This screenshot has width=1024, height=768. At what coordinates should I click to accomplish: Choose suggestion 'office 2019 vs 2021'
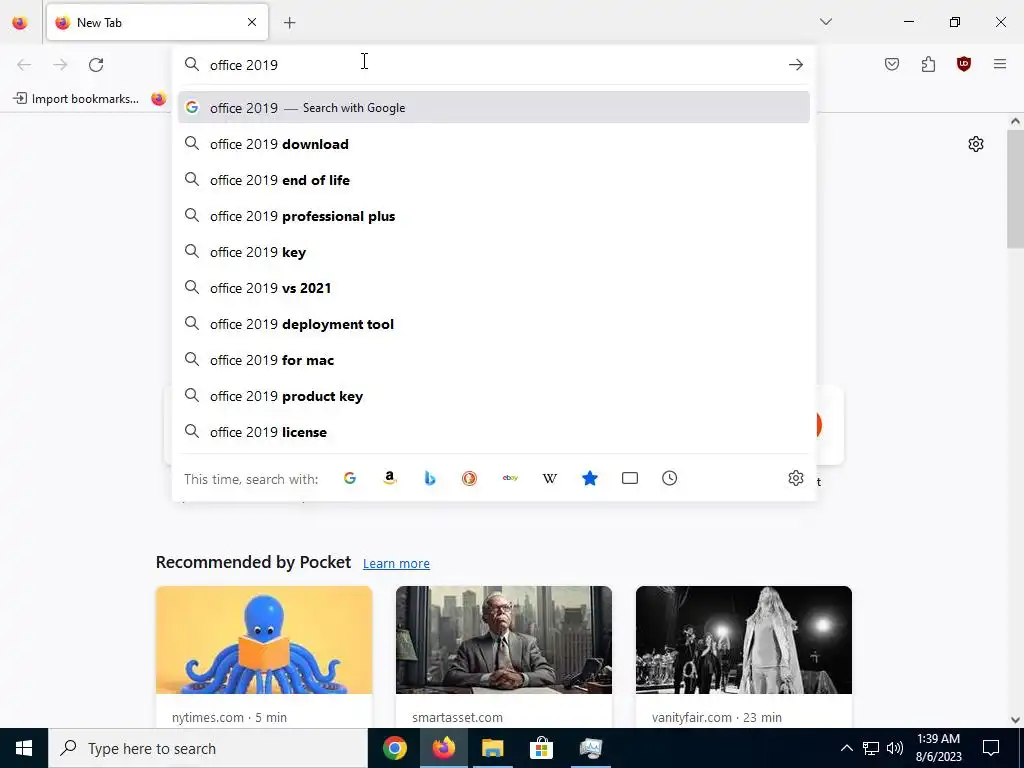[494, 288]
